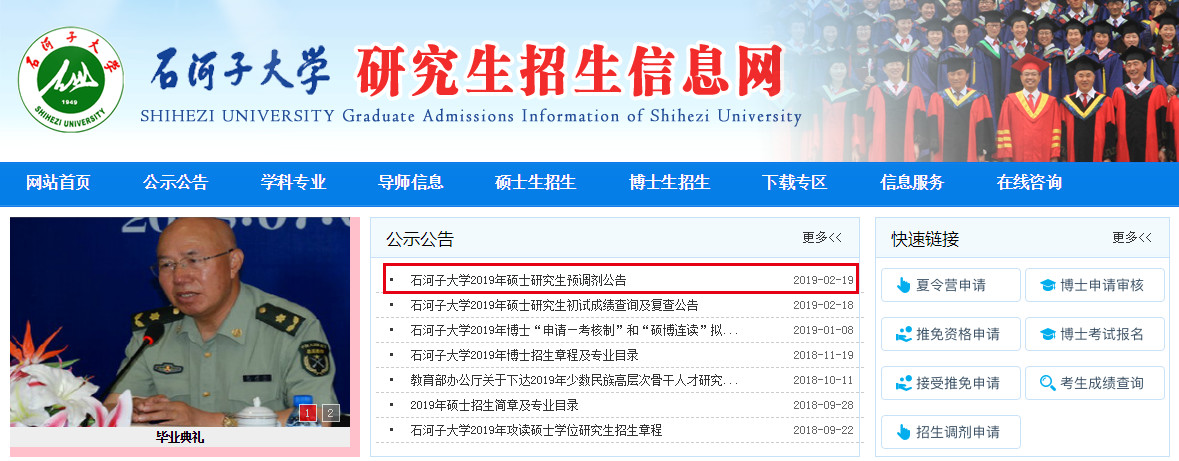This screenshot has width=1179, height=461.
Task: Switch to slide 2 of carousel
Action: click(331, 413)
